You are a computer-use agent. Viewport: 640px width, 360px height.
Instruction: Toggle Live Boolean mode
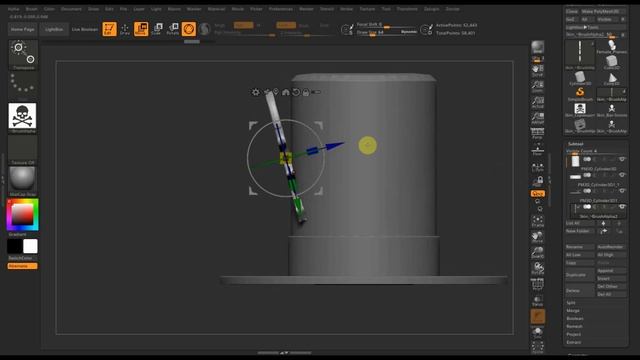pyautogui.click(x=85, y=29)
